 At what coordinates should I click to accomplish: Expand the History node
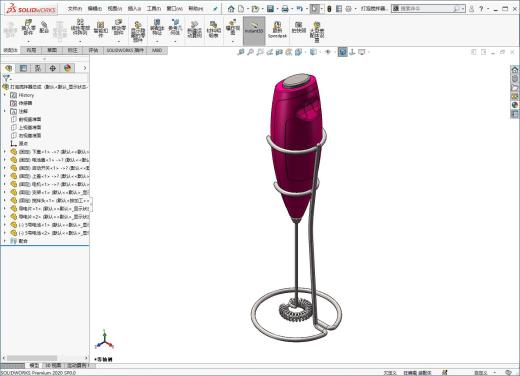point(5,95)
